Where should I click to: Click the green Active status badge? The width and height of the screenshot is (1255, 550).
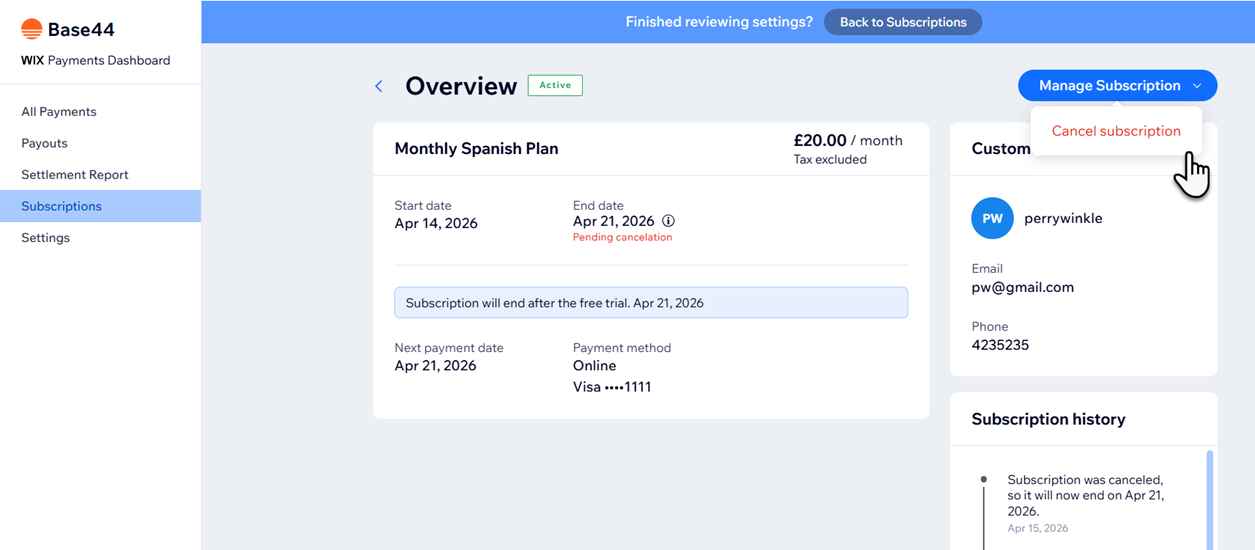click(x=555, y=86)
